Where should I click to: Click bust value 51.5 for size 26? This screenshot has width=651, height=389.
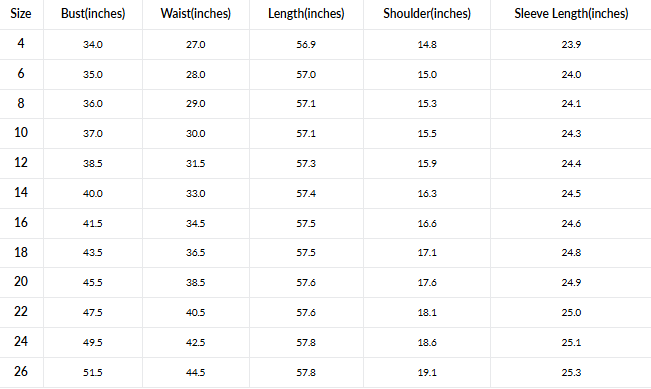click(x=93, y=372)
